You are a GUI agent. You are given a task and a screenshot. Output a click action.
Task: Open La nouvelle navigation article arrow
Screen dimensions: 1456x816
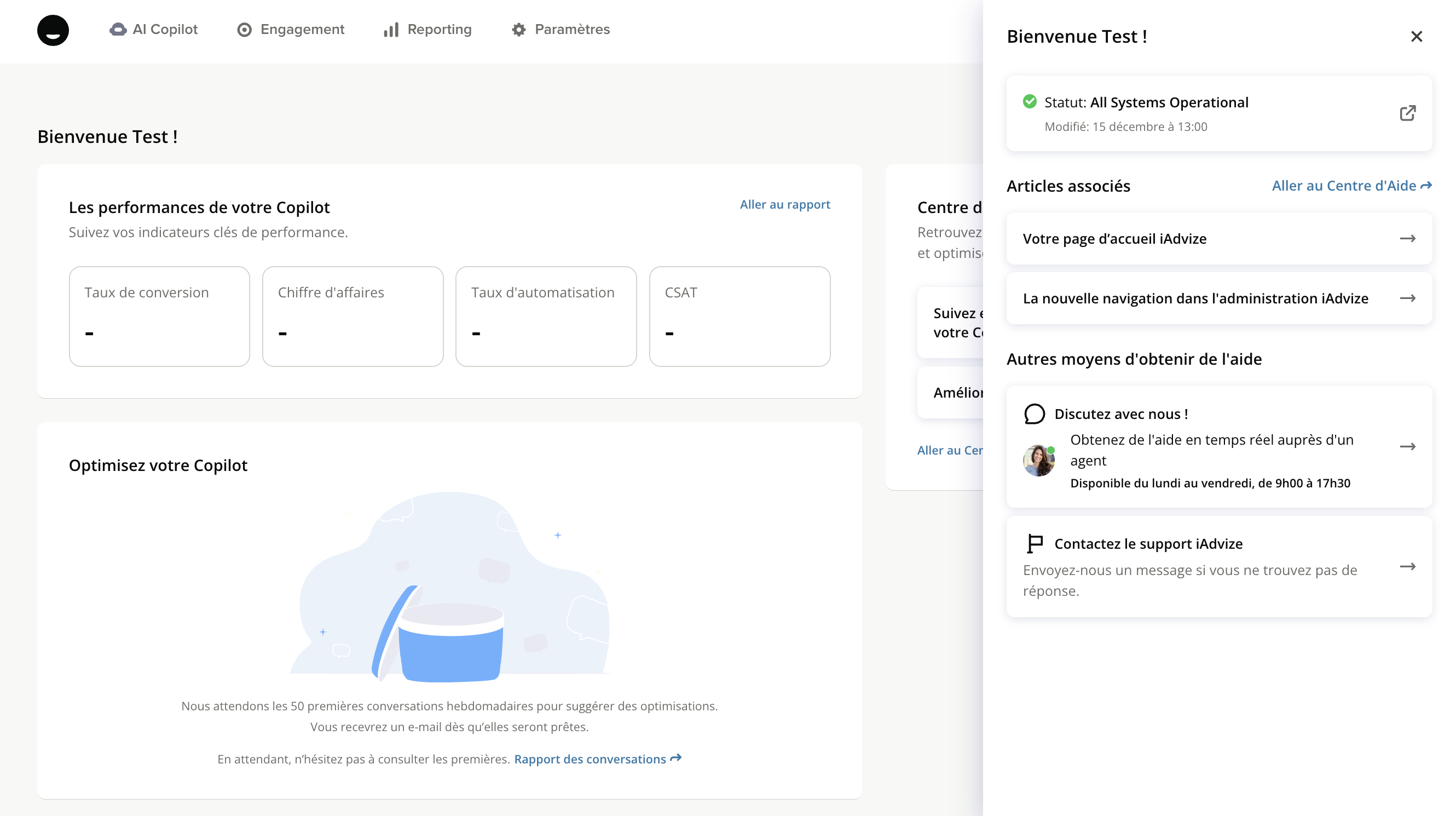pos(1407,298)
